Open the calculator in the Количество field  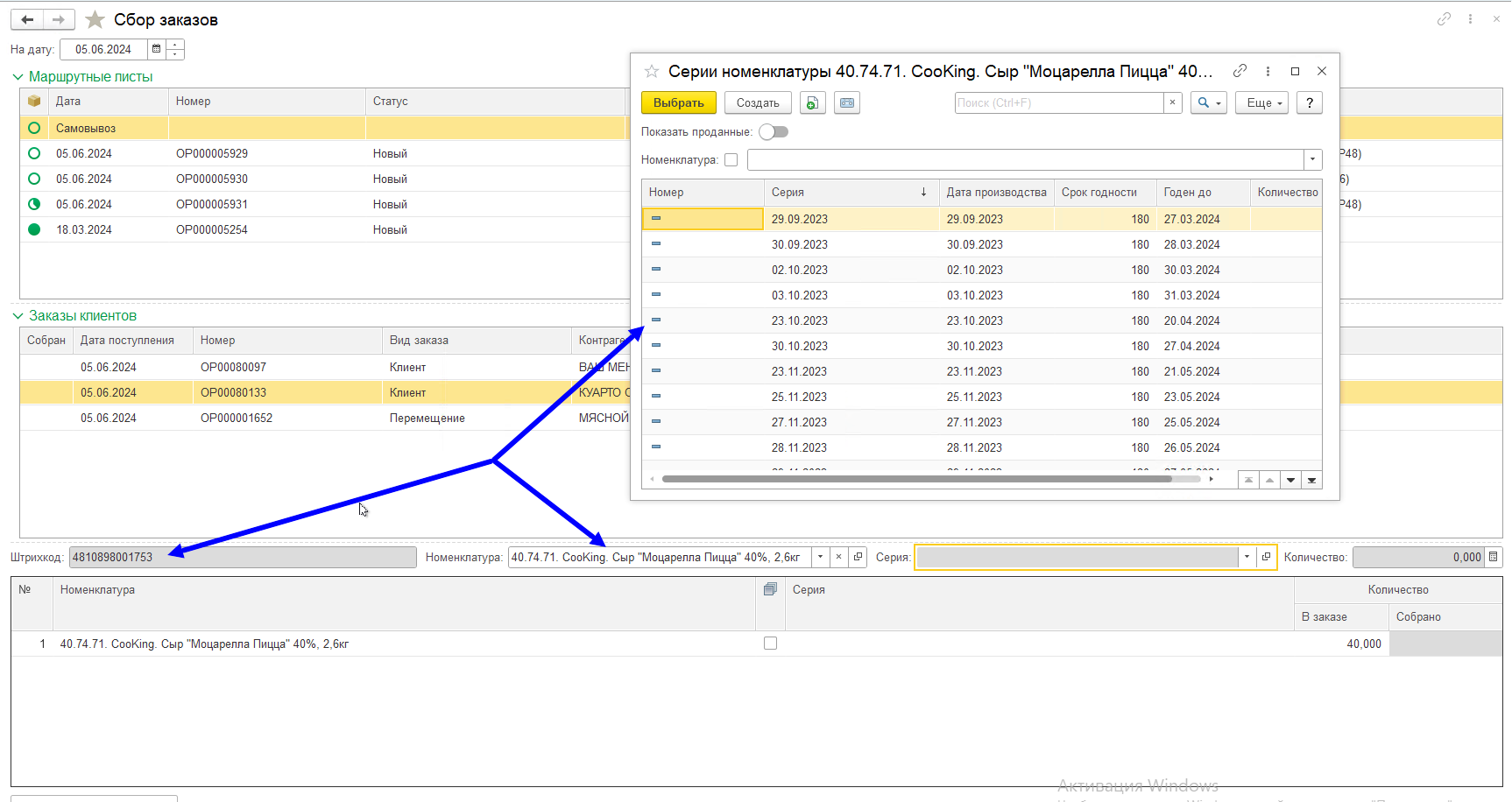(1494, 557)
